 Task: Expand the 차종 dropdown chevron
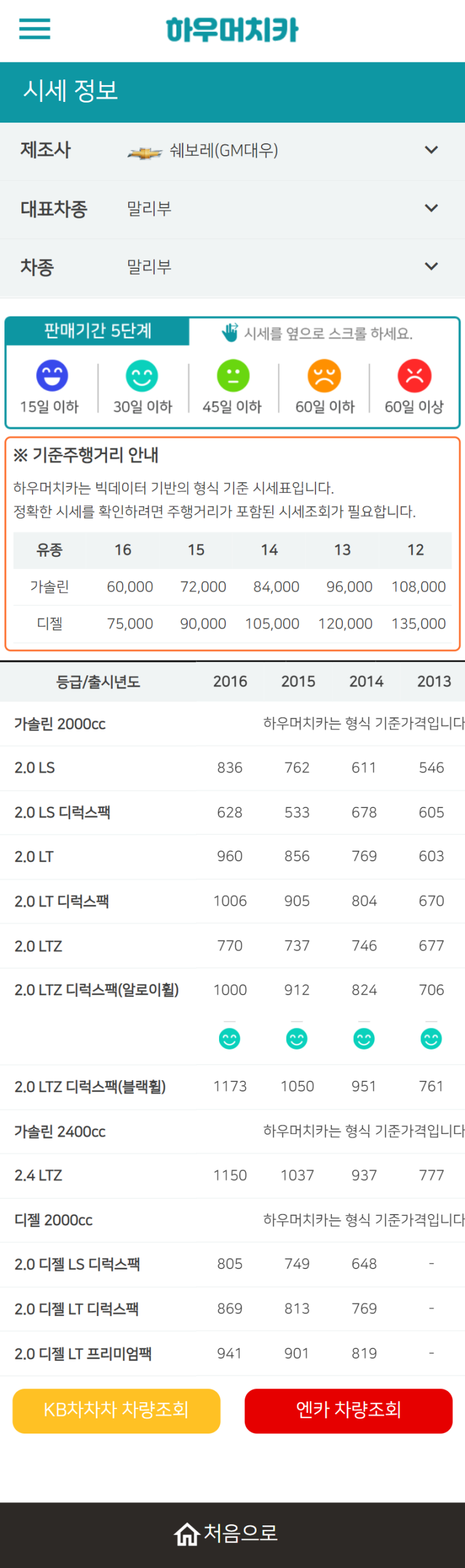coord(431,266)
